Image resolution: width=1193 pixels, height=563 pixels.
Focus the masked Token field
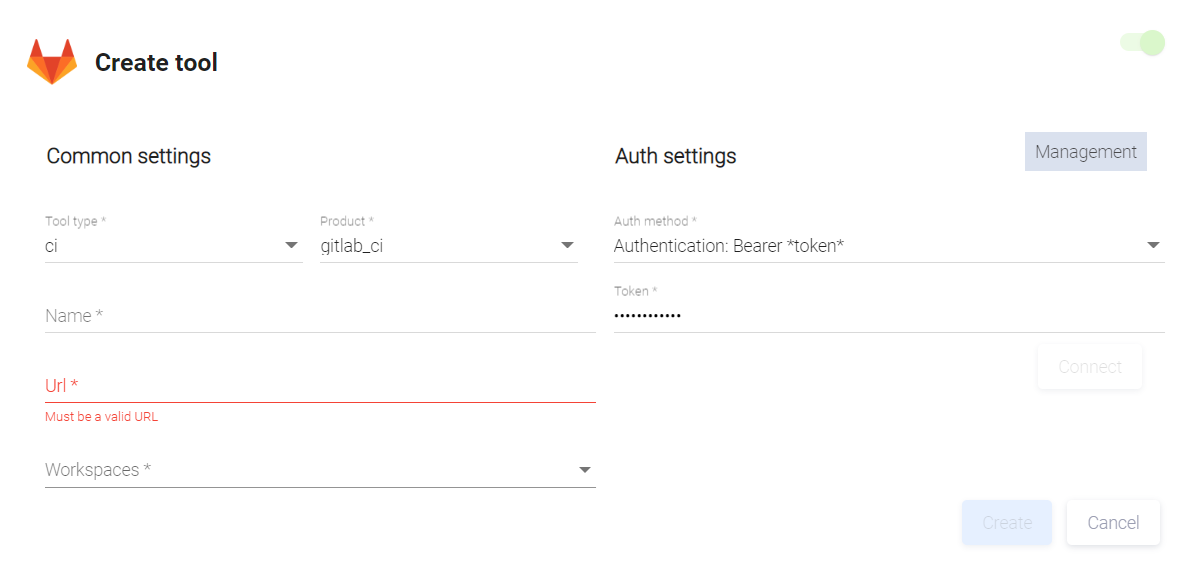pyautogui.click(x=888, y=316)
